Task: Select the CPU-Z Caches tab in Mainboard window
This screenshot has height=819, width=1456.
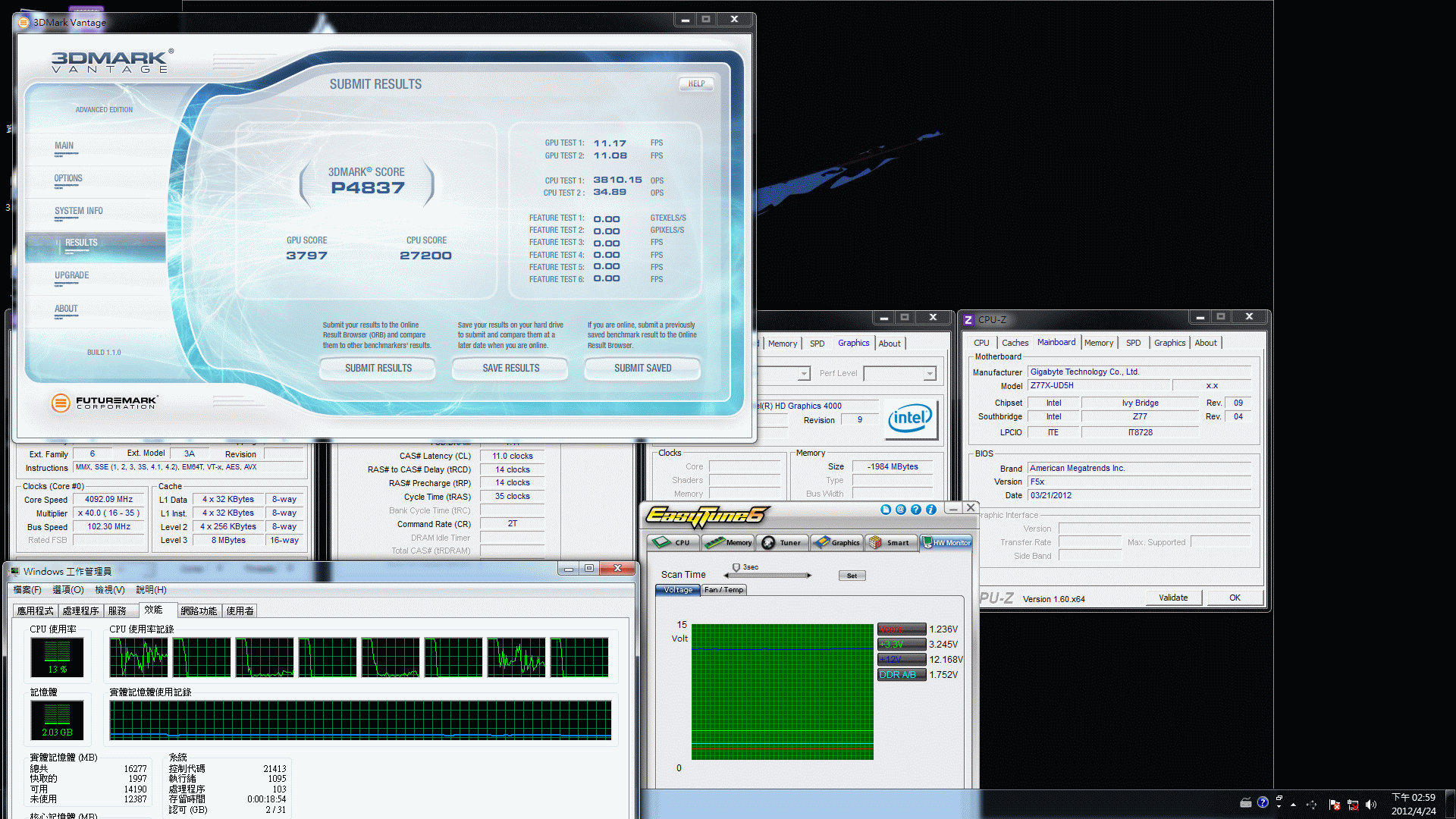Action: pos(1015,344)
